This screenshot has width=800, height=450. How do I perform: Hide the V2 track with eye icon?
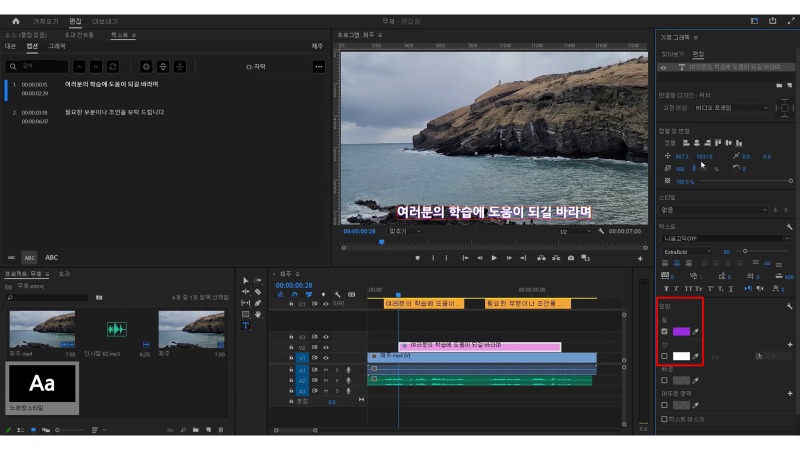[326, 347]
